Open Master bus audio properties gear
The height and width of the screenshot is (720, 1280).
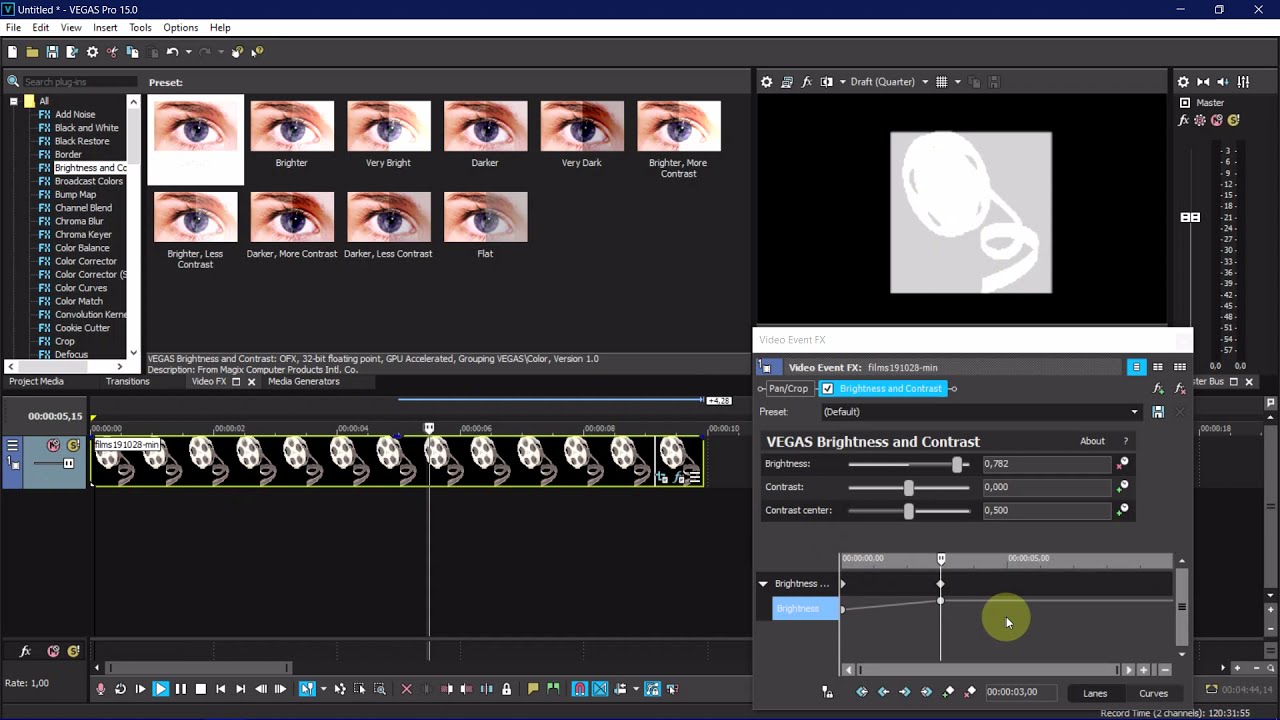(x=1183, y=82)
